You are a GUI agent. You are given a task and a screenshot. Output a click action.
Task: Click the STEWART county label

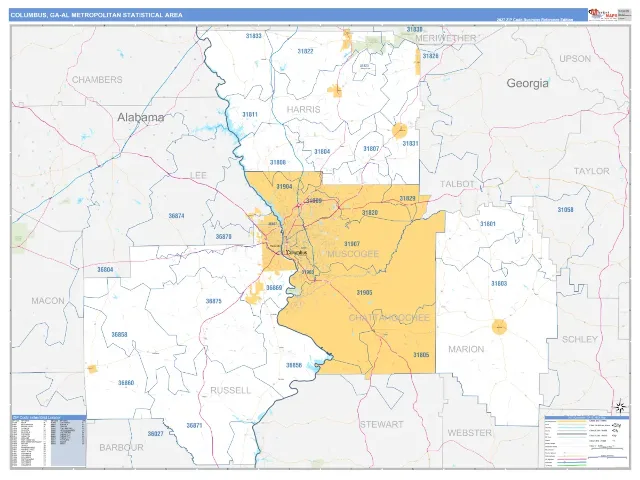tap(381, 424)
